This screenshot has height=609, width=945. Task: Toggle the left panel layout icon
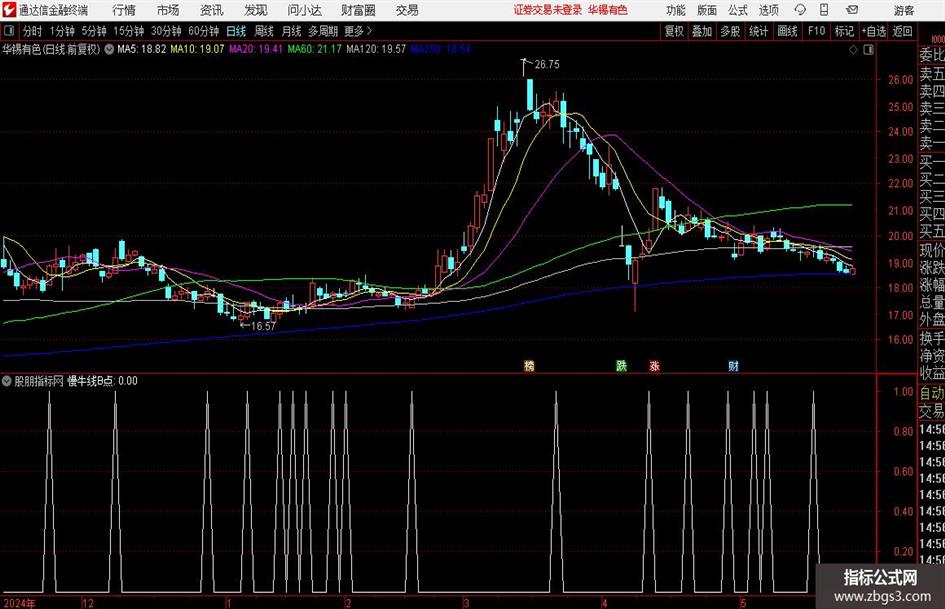[x=9, y=31]
